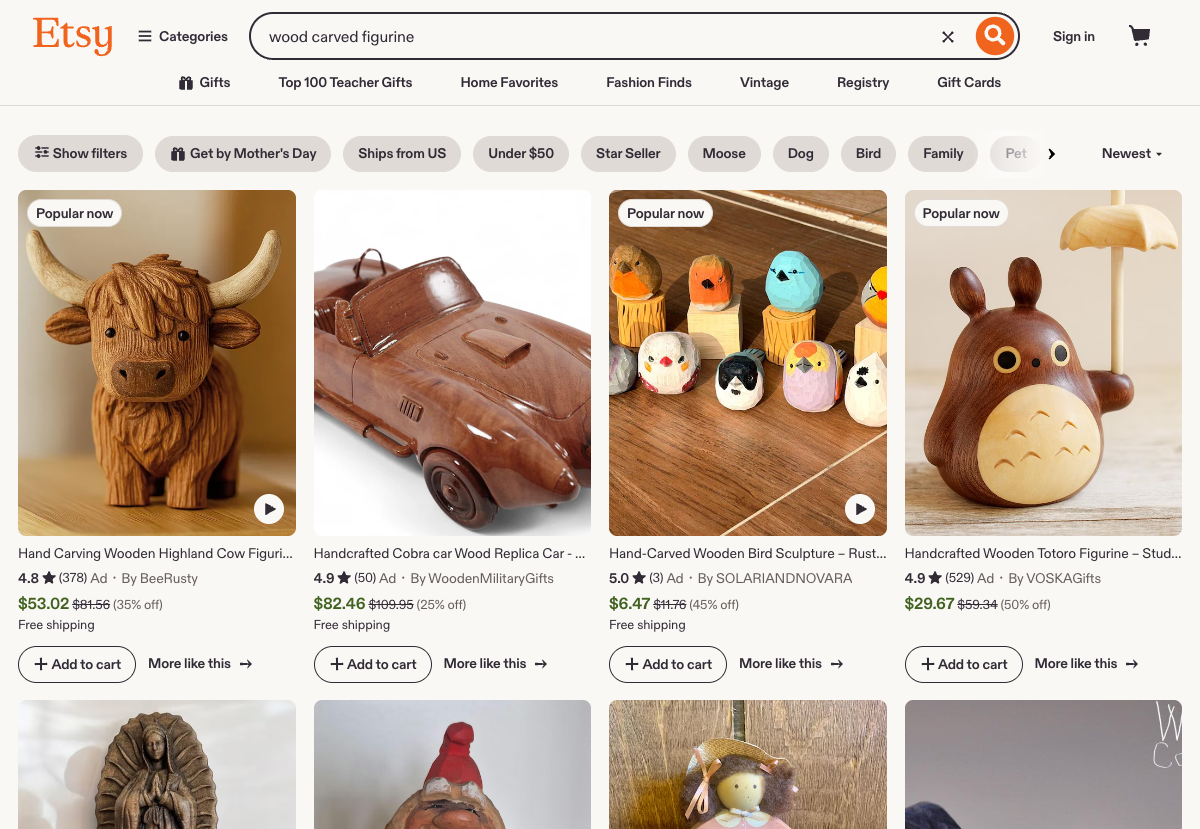Open the Categories menu
The width and height of the screenshot is (1200, 829).
tap(183, 37)
